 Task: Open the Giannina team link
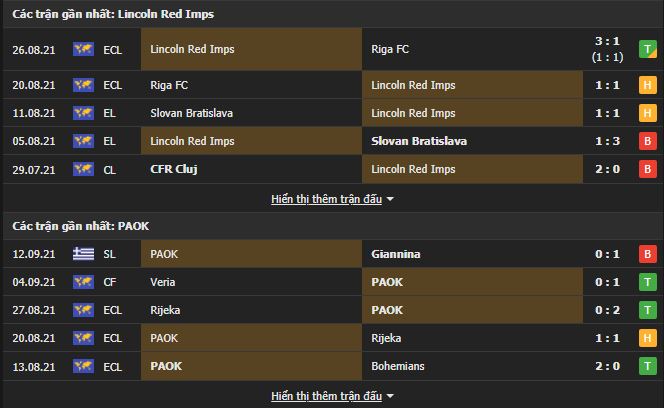pyautogui.click(x=395, y=254)
